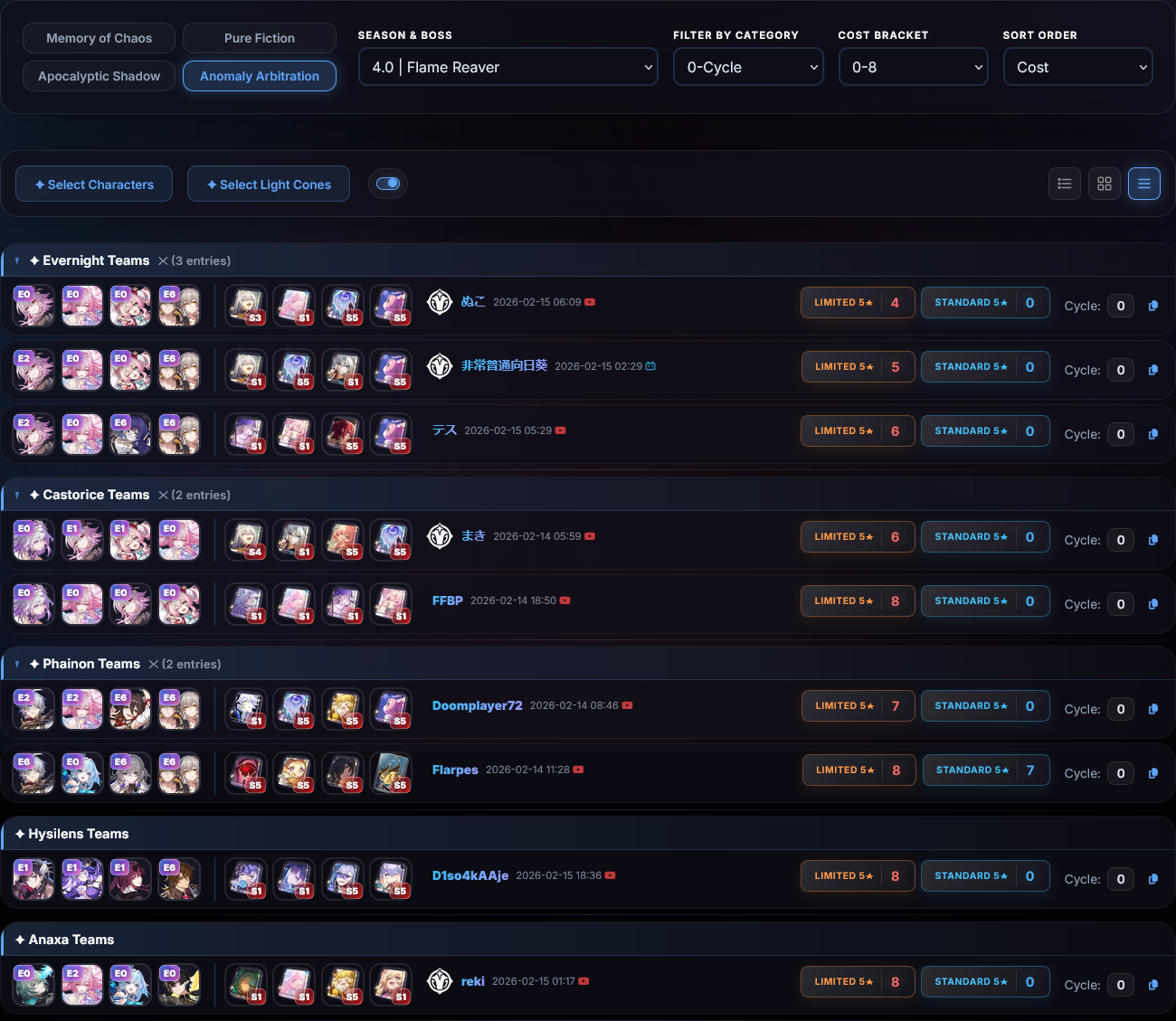Switch to list view icon
The height and width of the screenshot is (1021, 1176).
coord(1065,184)
